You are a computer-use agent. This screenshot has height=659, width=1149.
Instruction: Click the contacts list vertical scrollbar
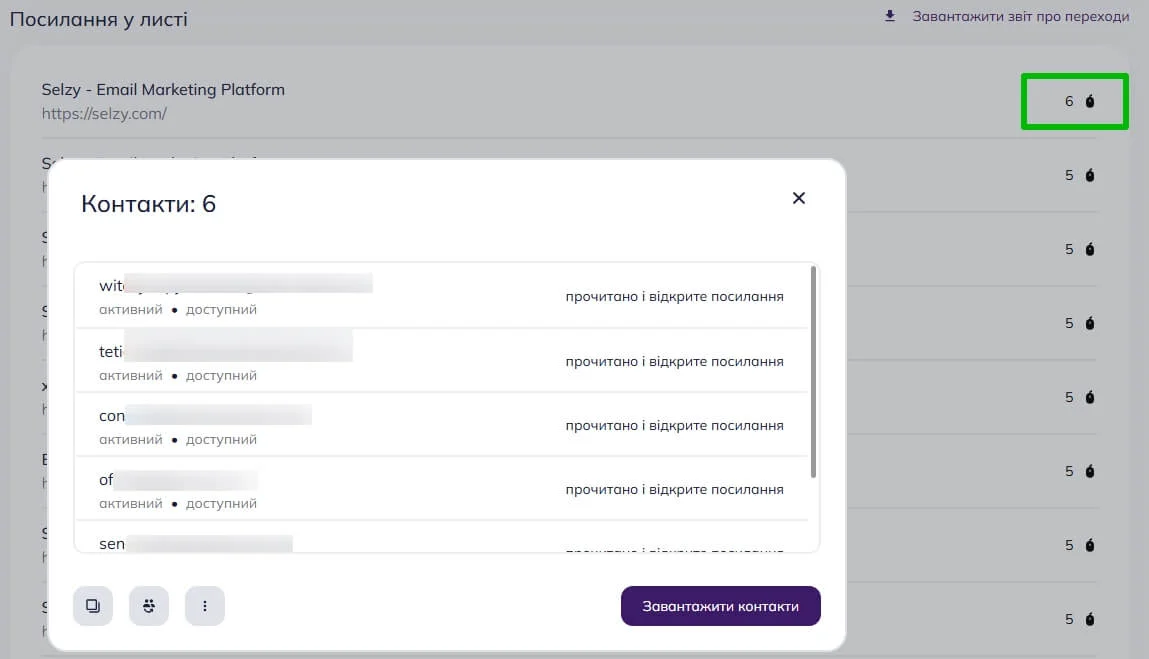(813, 372)
